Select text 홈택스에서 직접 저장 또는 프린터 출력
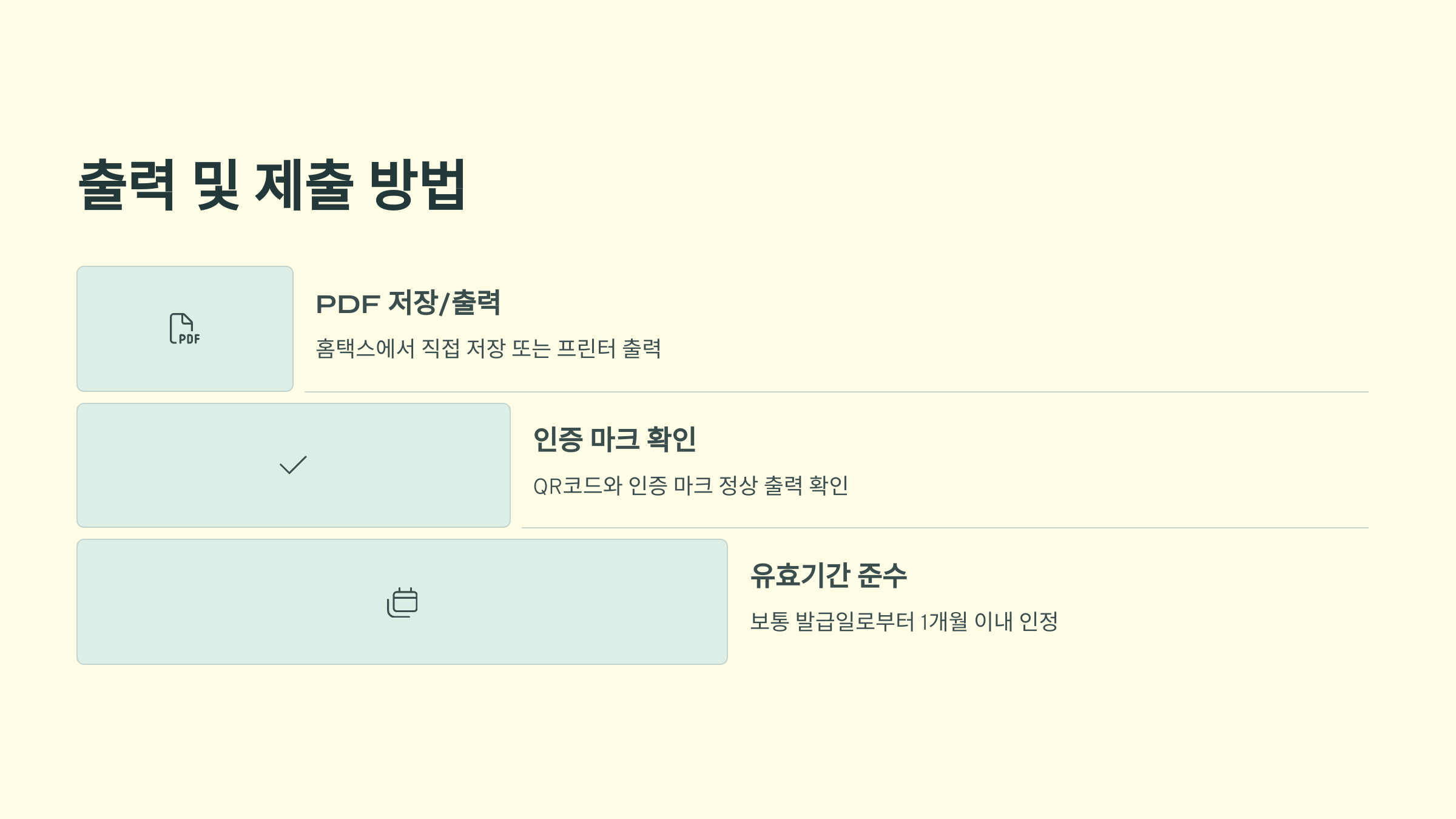Viewport: 1456px width, 819px height. [x=488, y=349]
